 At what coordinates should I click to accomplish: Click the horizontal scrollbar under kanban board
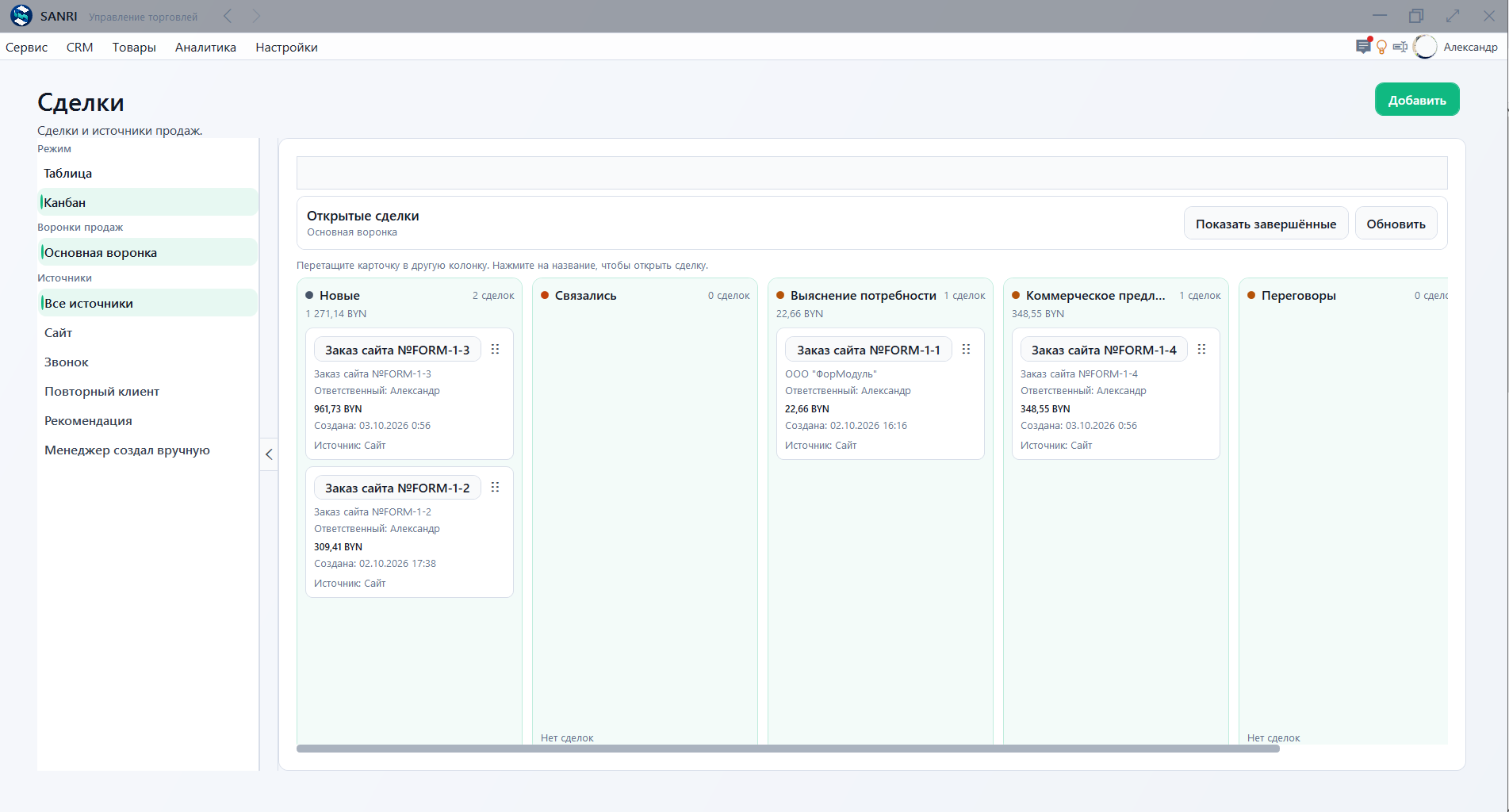pos(788,749)
